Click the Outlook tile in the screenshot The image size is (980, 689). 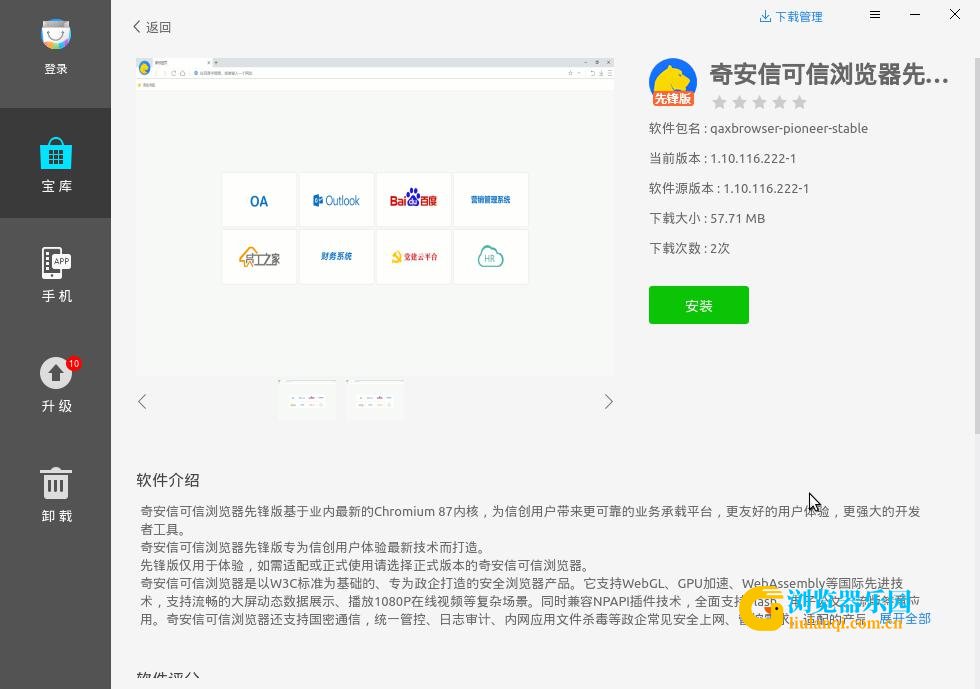(x=336, y=200)
